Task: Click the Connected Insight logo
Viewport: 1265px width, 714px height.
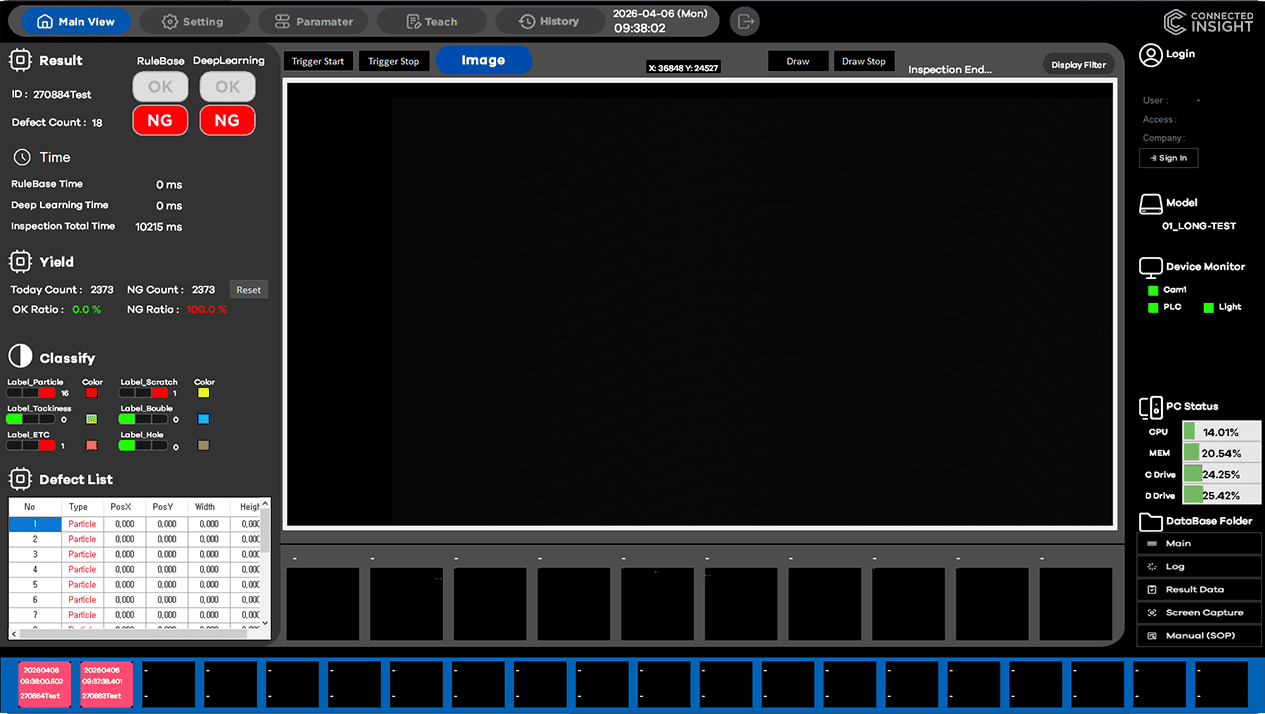Action: click(1209, 21)
